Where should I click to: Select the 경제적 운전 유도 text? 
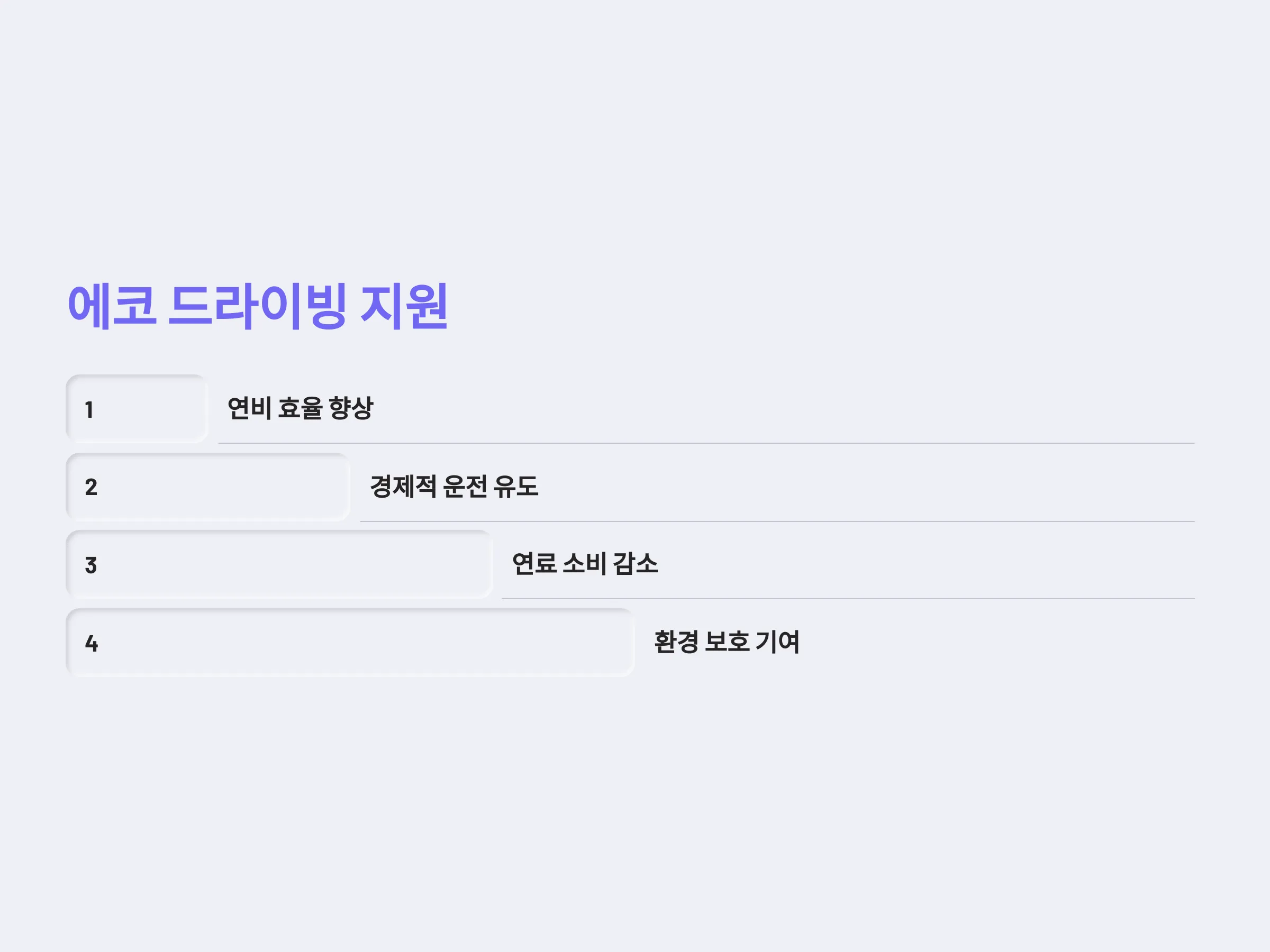(x=454, y=487)
